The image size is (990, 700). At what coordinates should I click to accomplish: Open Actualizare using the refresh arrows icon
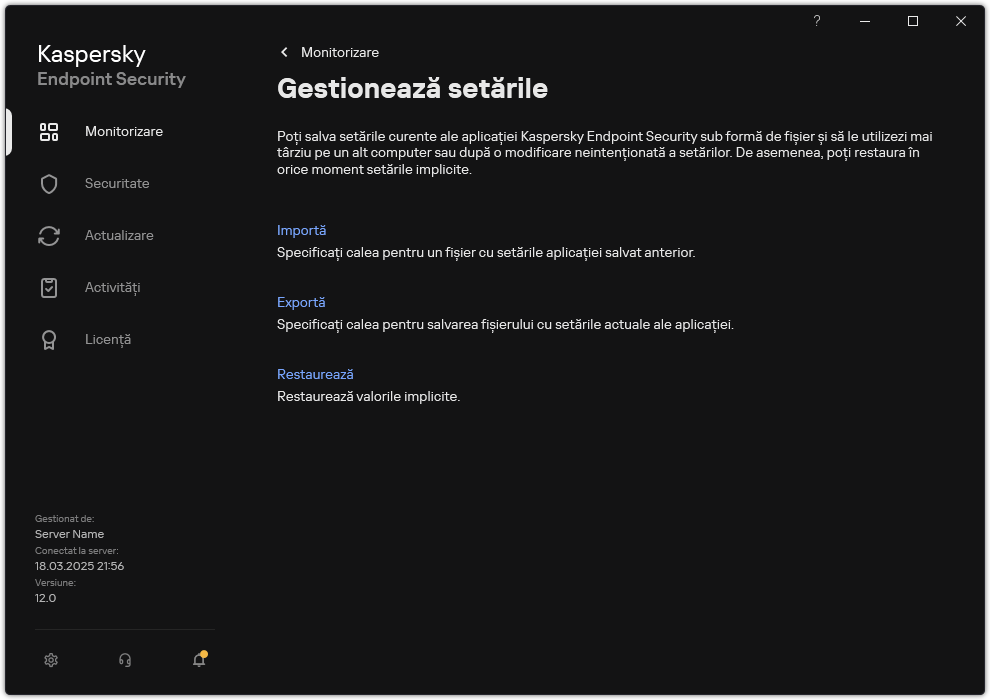(x=49, y=235)
